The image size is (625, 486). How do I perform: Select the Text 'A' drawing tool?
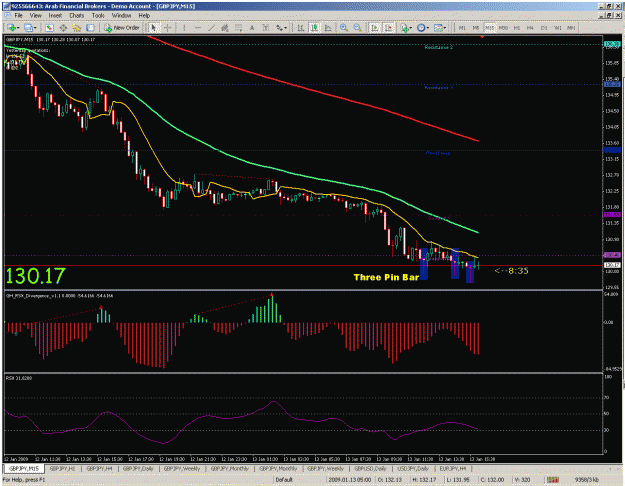click(252, 28)
